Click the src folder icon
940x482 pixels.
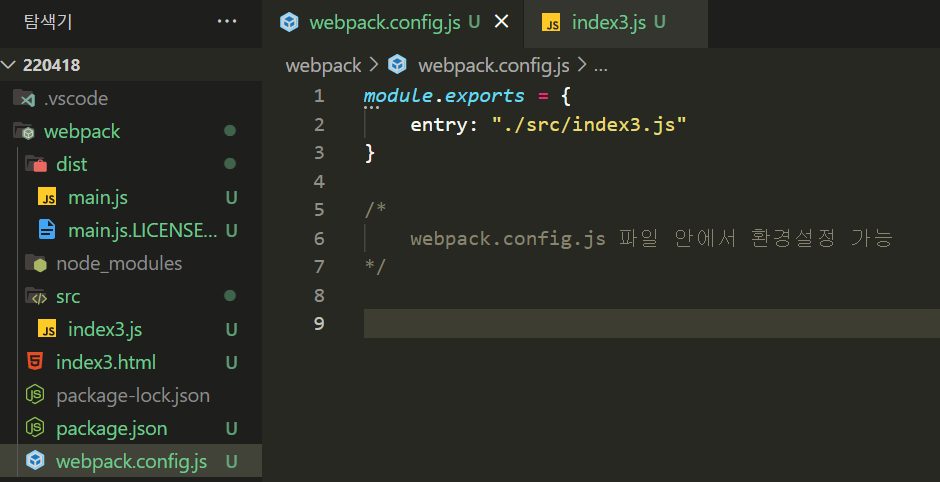pyautogui.click(x=36, y=296)
